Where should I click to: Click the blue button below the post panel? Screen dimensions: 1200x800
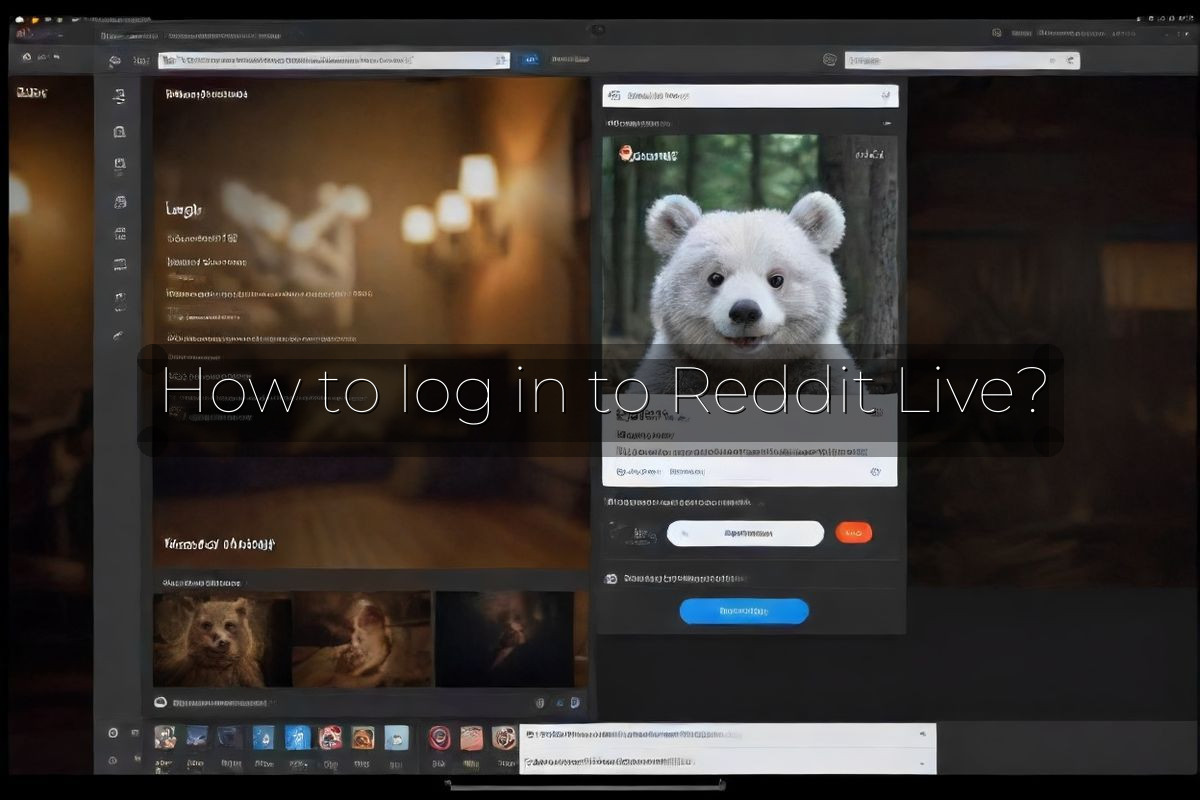[x=743, y=611]
